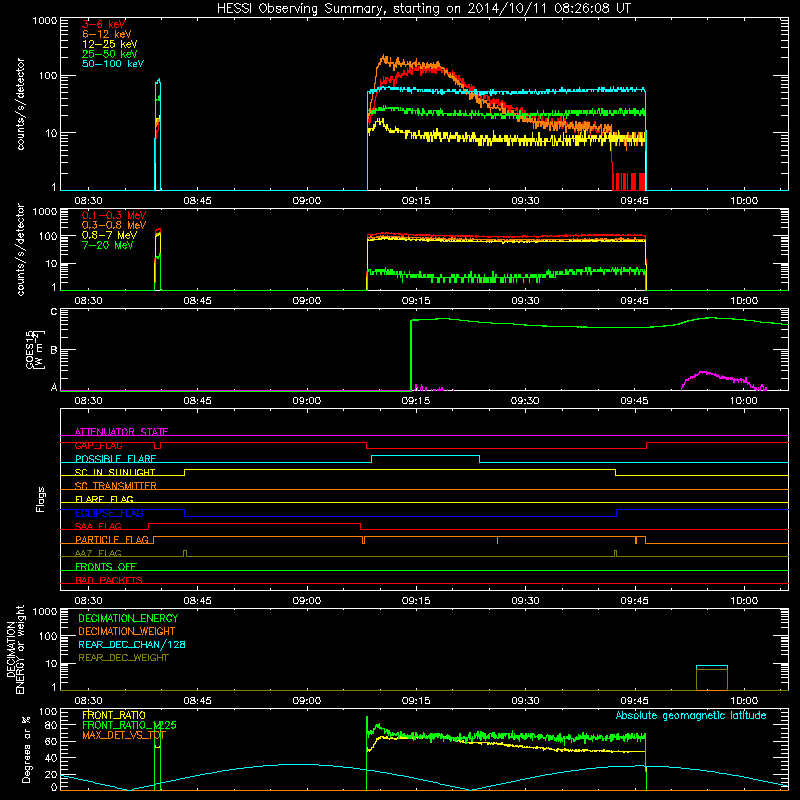Click the DECIMATION_ENERGY legend entry
Image resolution: width=800 pixels, height=800 pixels.
(128, 618)
